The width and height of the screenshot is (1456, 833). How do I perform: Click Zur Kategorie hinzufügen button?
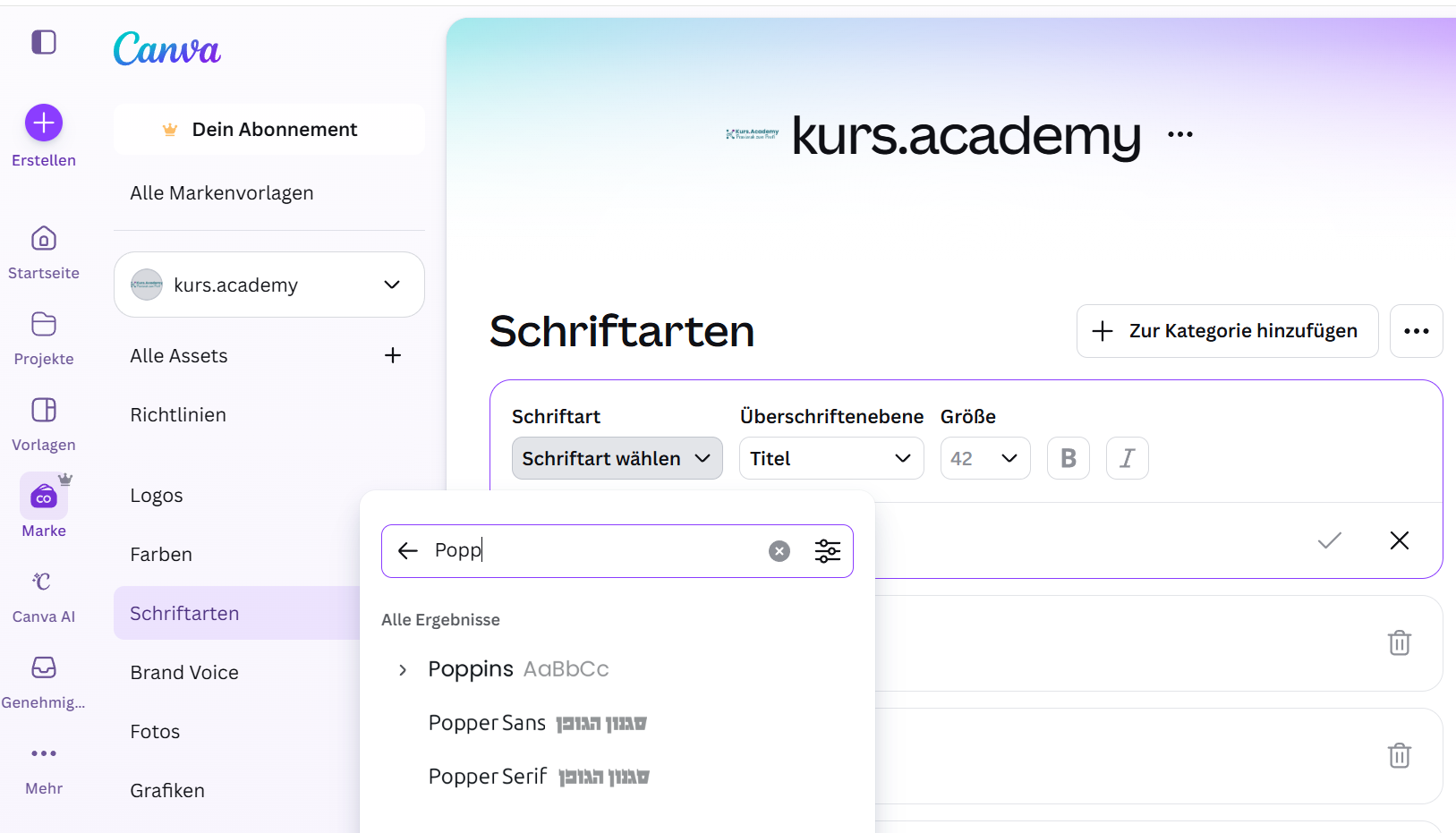tap(1227, 331)
